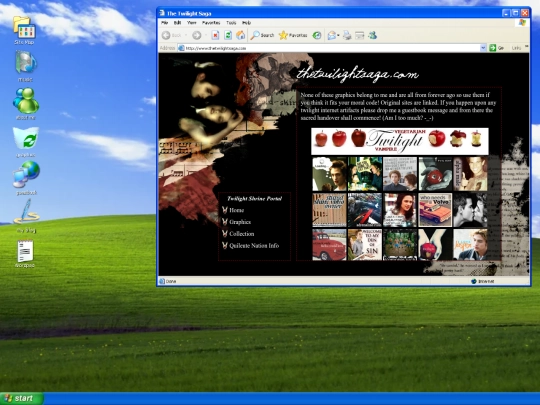Viewport: 540px width, 405px height.
Task: Open the graphics recycle bin icon
Action: point(26,142)
